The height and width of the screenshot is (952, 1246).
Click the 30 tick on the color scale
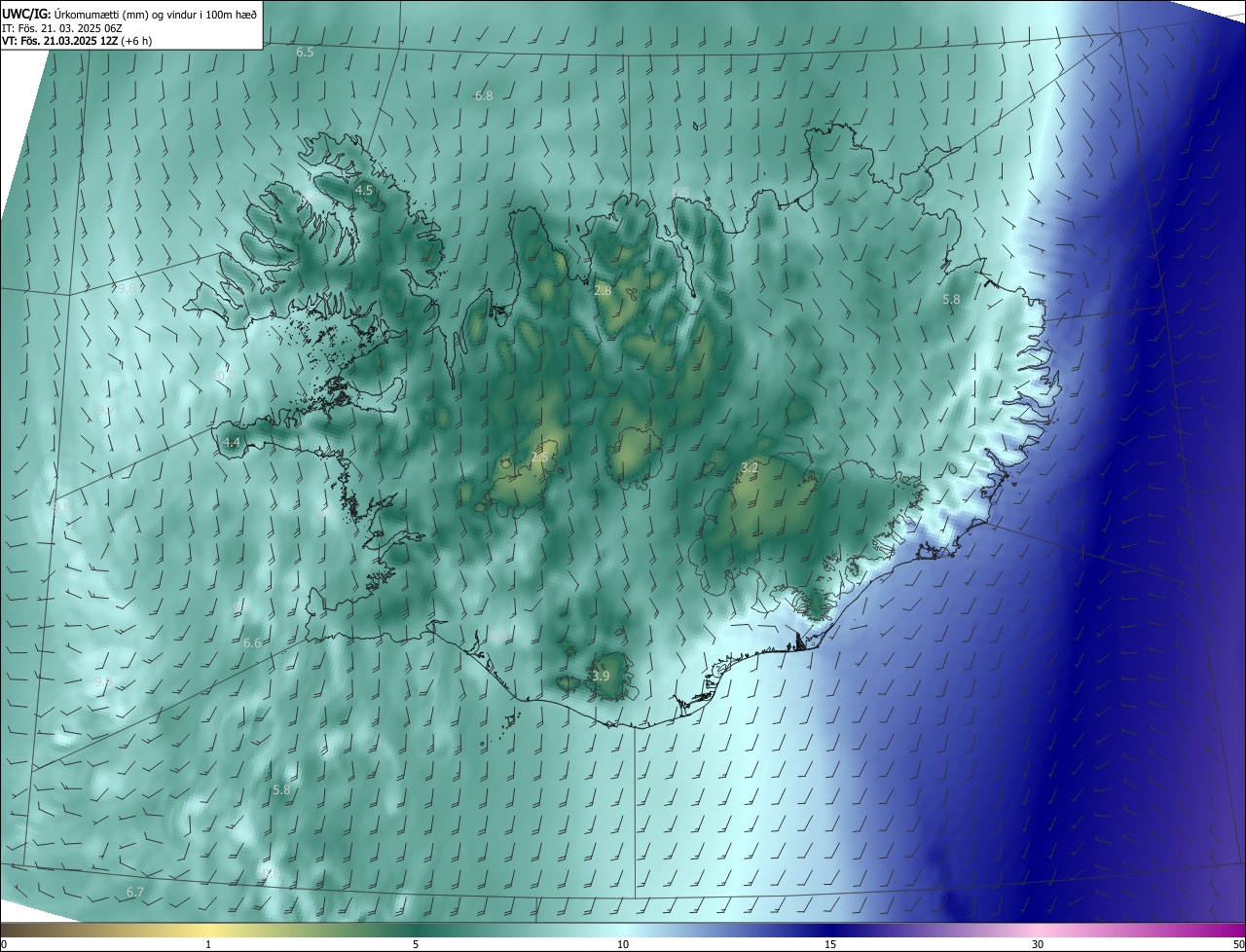click(1038, 945)
